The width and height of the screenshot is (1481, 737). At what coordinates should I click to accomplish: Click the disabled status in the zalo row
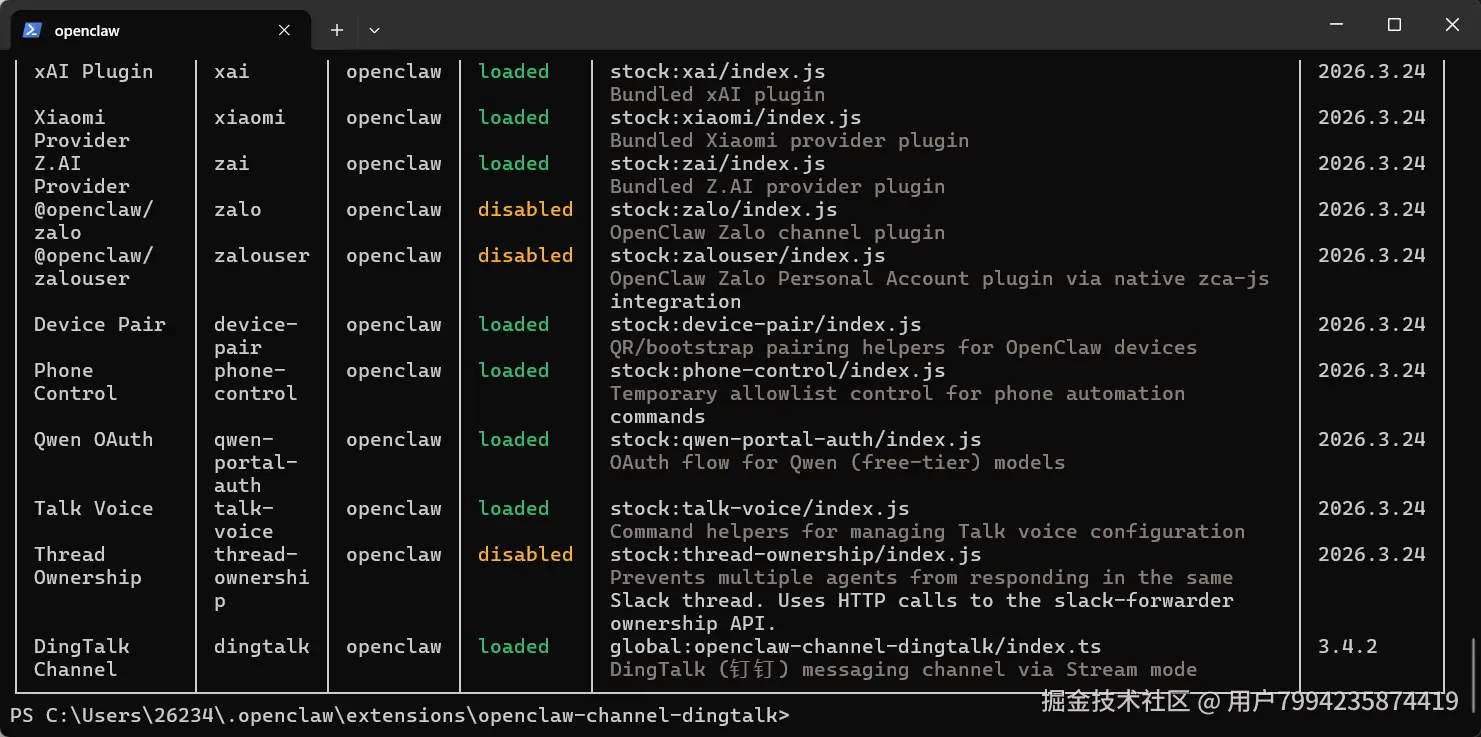525,210
